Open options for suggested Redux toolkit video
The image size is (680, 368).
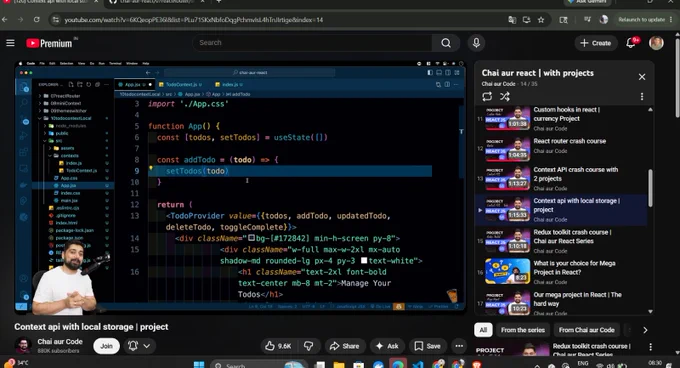click(651, 347)
